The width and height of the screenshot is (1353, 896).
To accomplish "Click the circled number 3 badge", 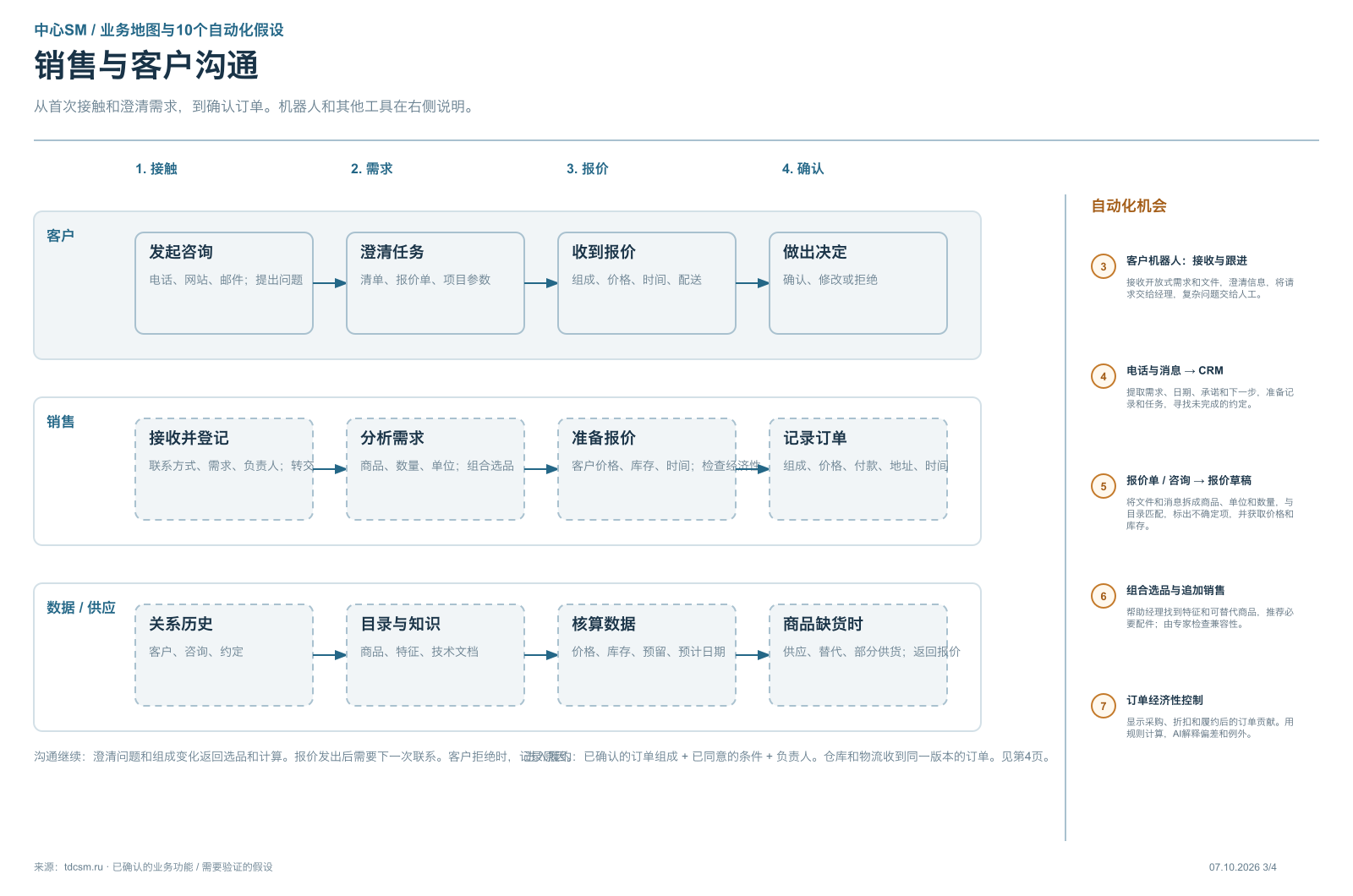I will coord(1104,266).
